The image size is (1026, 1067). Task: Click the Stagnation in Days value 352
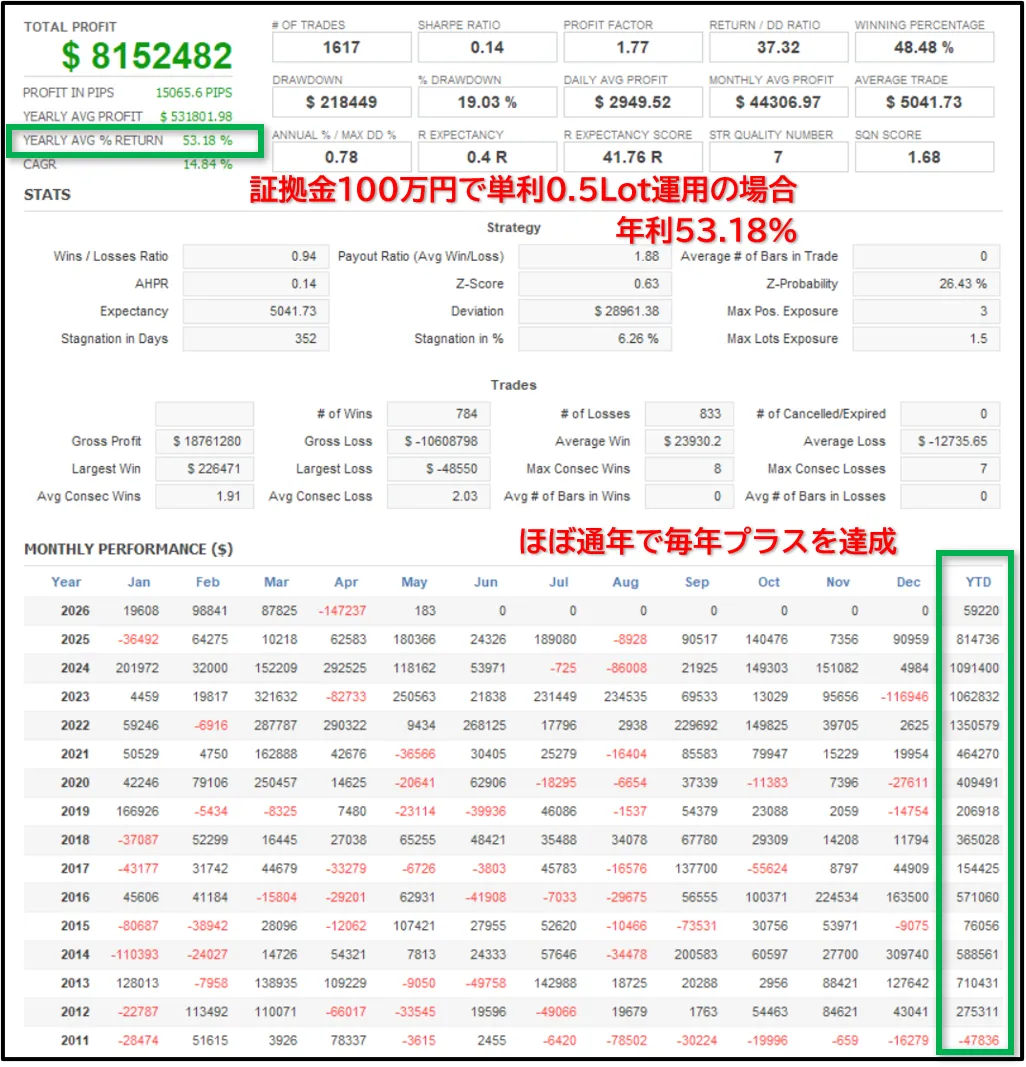[256, 338]
